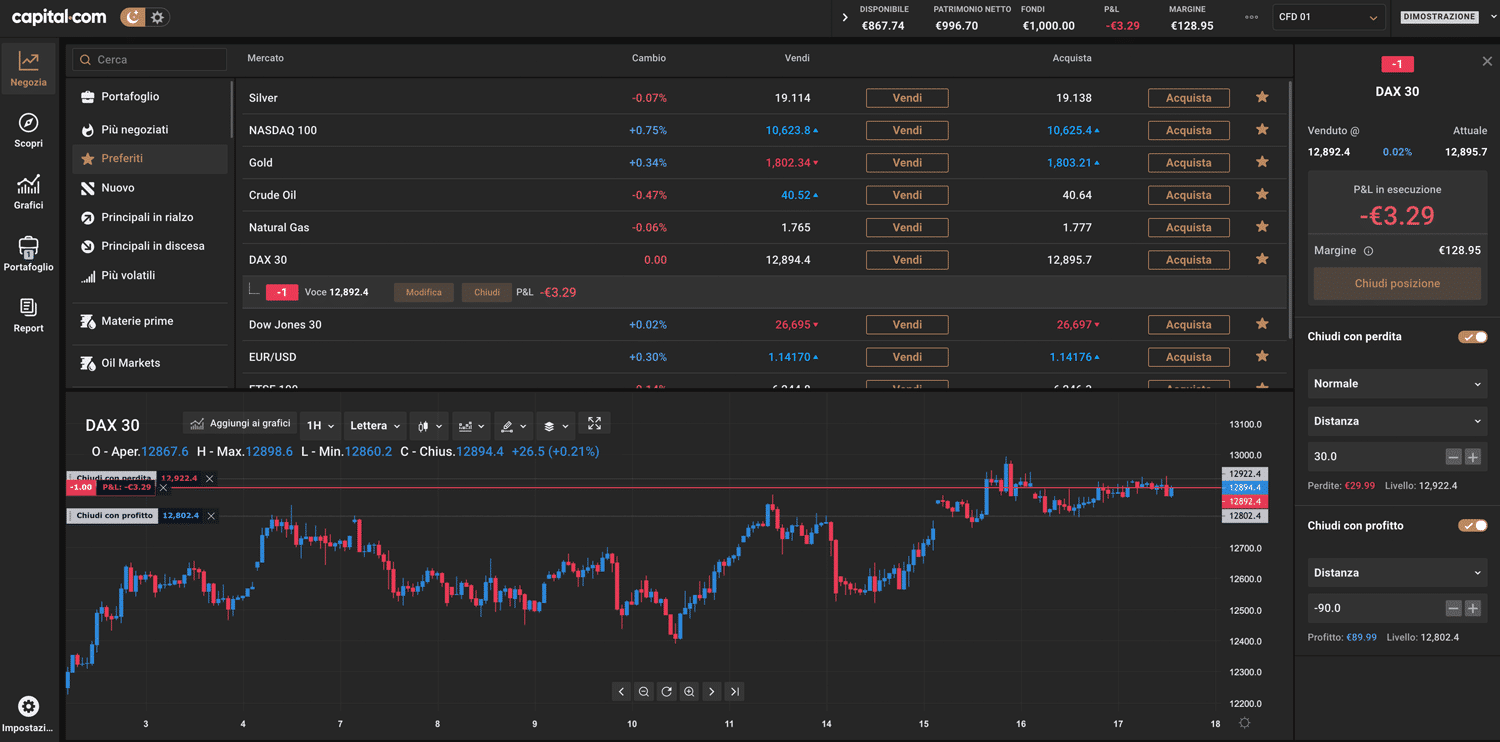Toggle EUR/USD favorite star
Image resolution: width=1500 pixels, height=742 pixels.
[1262, 357]
